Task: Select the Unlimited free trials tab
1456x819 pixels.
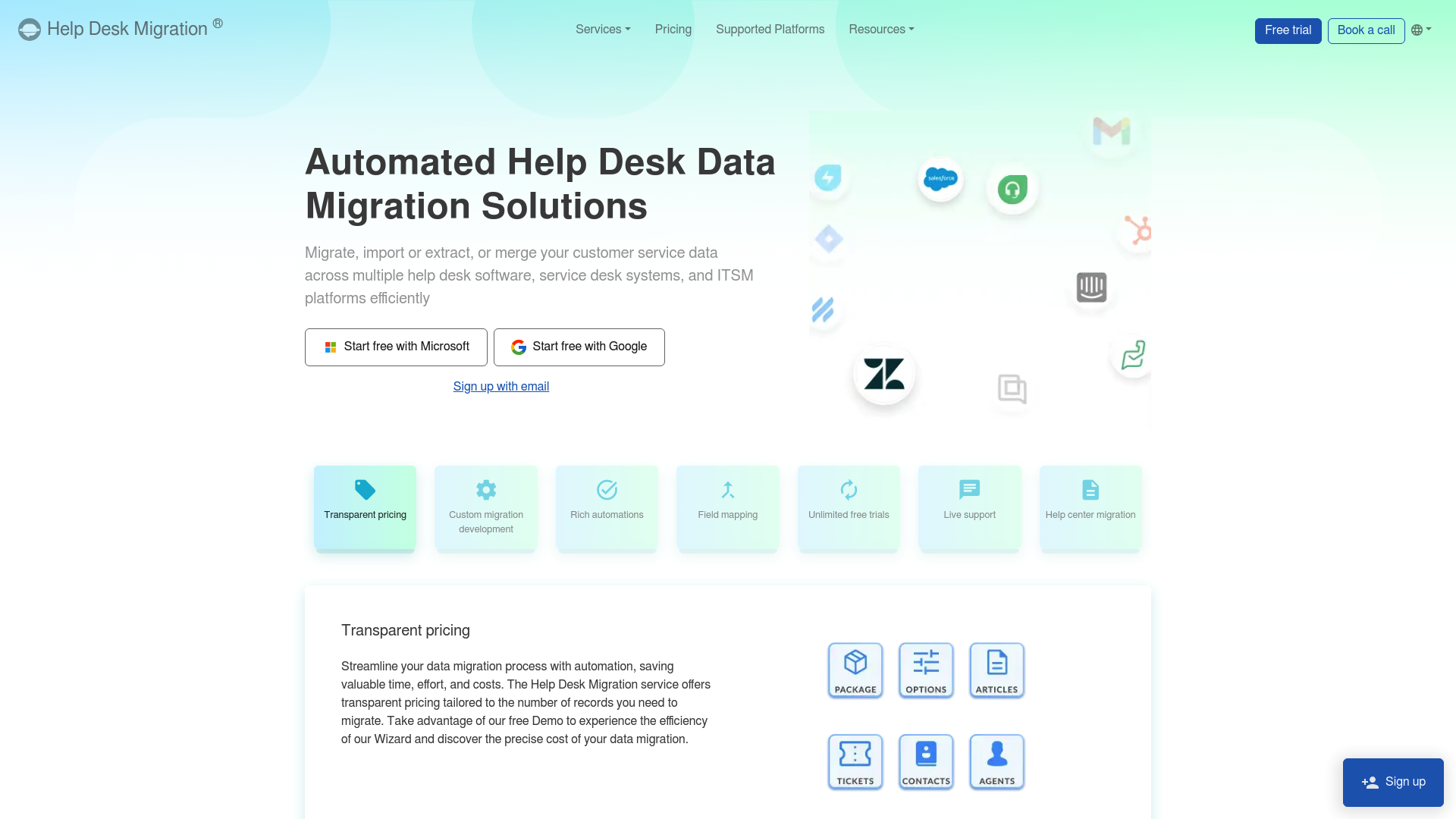Action: click(x=849, y=507)
